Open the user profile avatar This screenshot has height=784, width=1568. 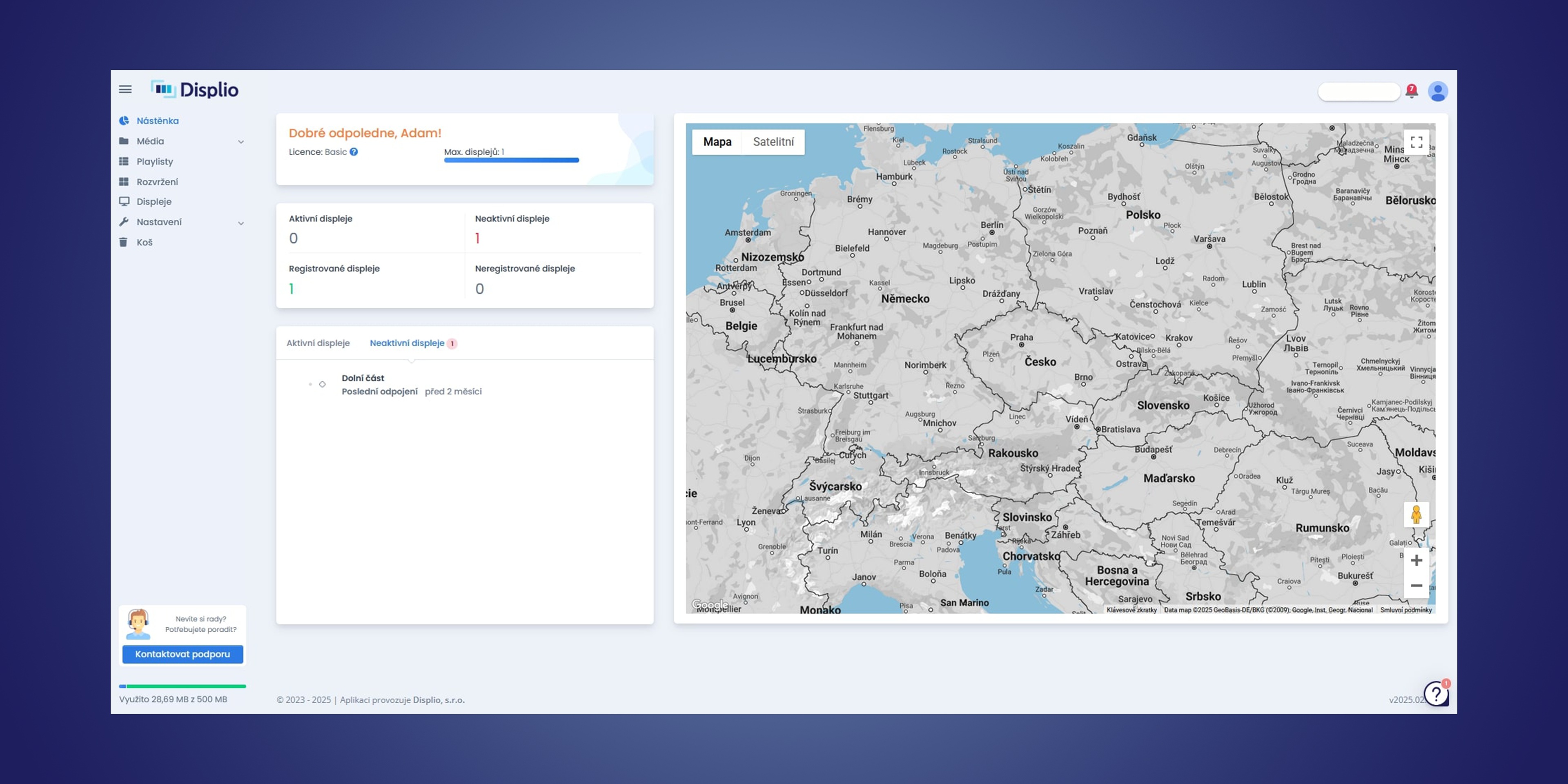coord(1438,91)
